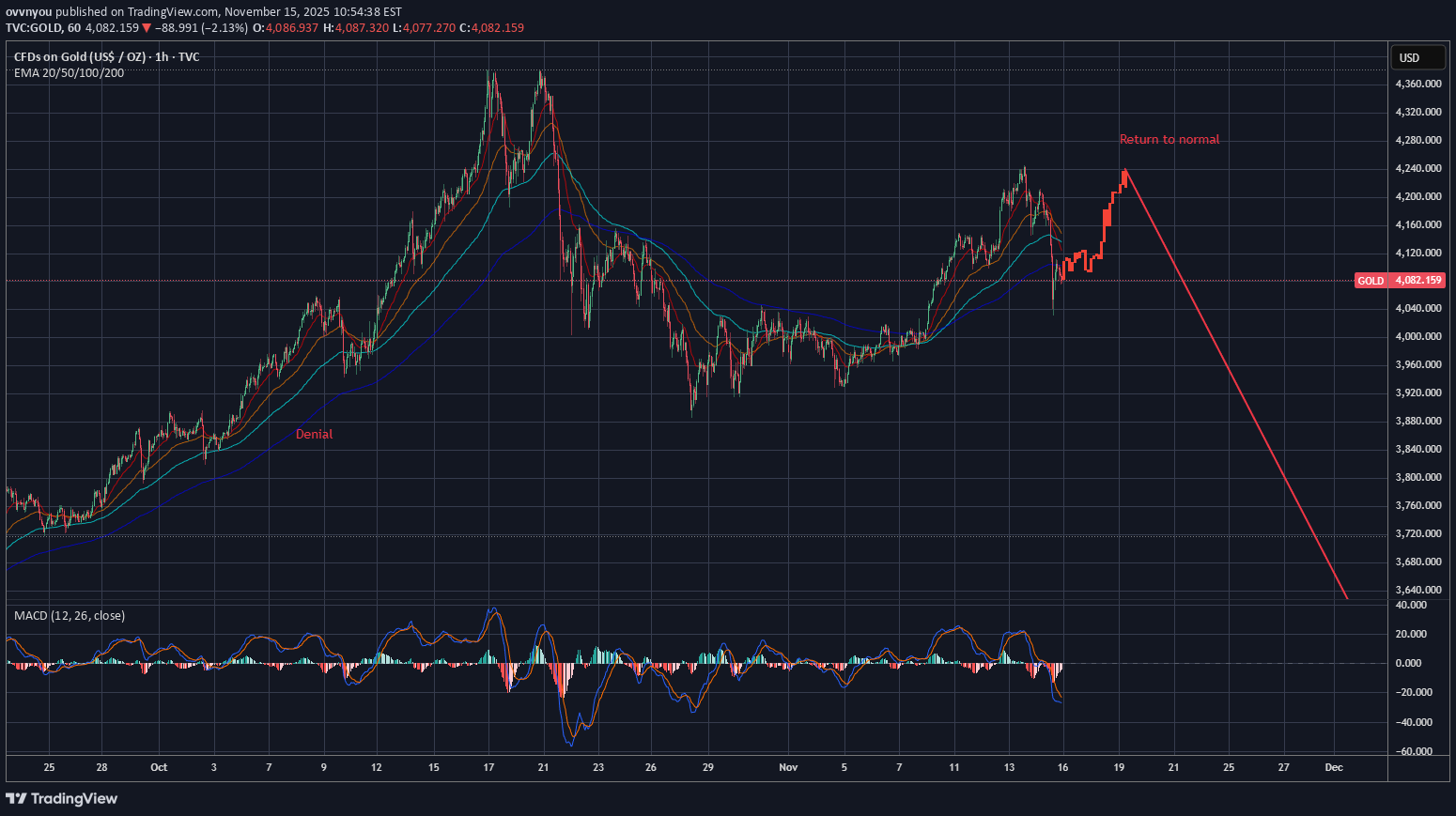Select the "Return to normal" text annotation
Viewport: 1456px width, 816px height.
[x=1169, y=140]
